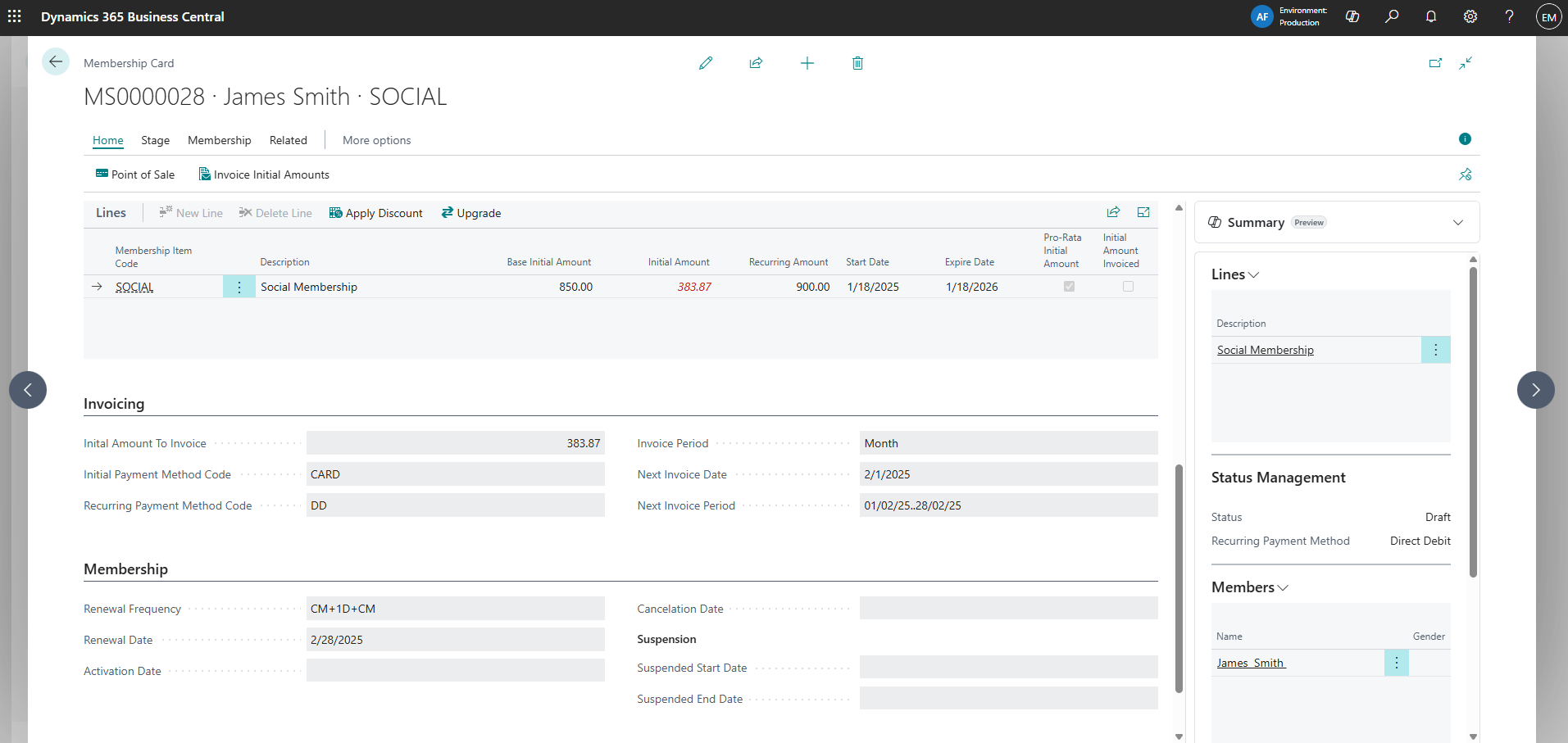This screenshot has height=743, width=1568.
Task: Toggle Initial Amount Invoiced checkbox
Action: pyautogui.click(x=1128, y=287)
